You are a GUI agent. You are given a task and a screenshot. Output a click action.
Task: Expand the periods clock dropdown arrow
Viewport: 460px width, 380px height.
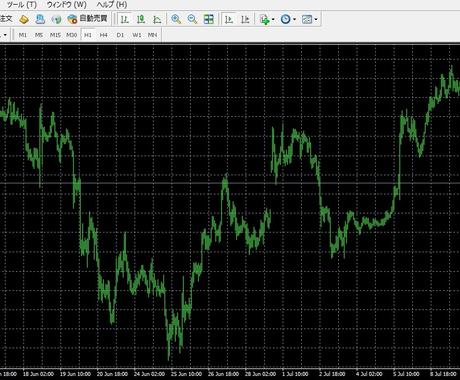[x=294, y=19]
